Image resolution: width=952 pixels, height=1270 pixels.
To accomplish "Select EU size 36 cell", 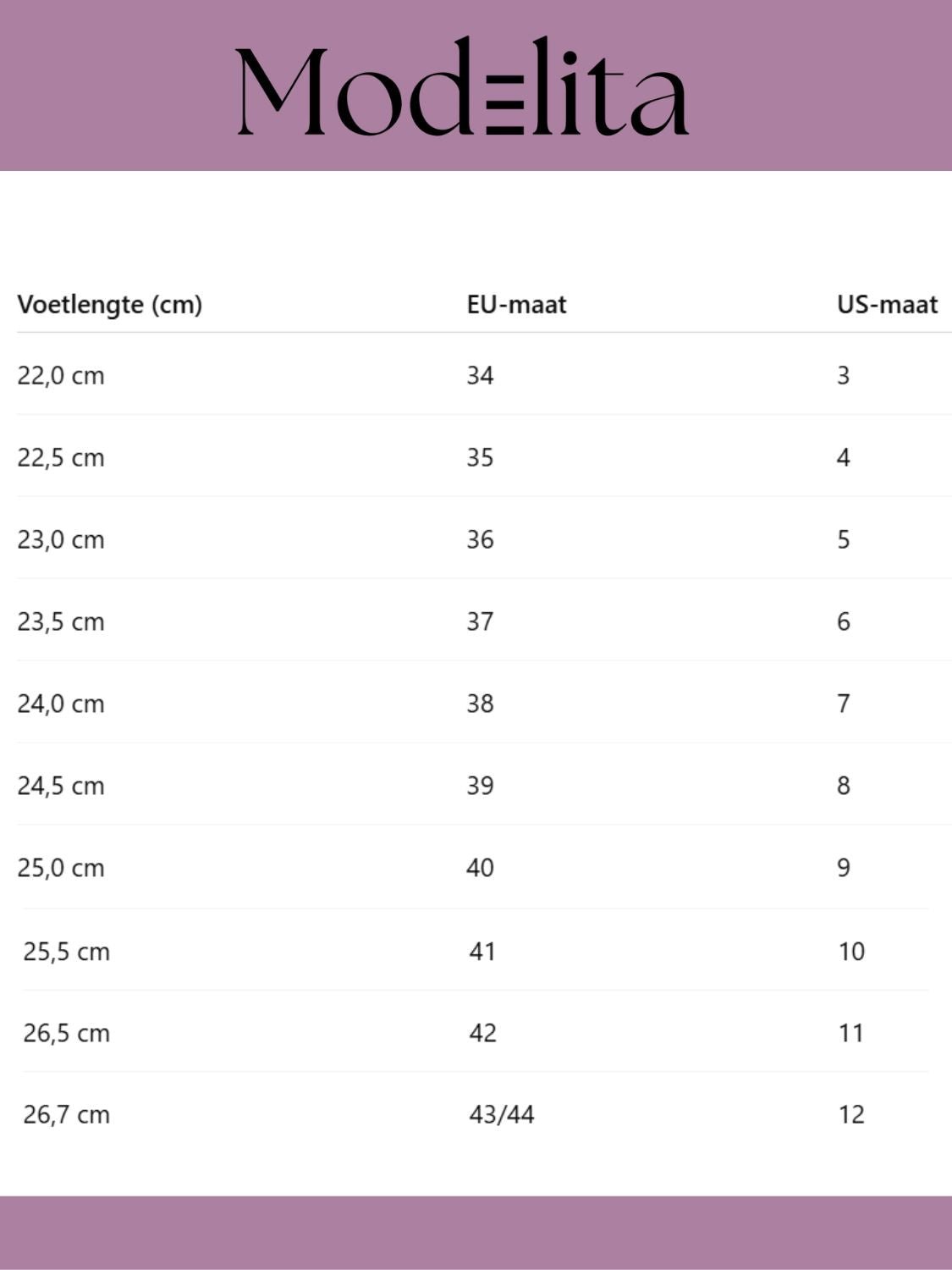I will click(x=480, y=539).
